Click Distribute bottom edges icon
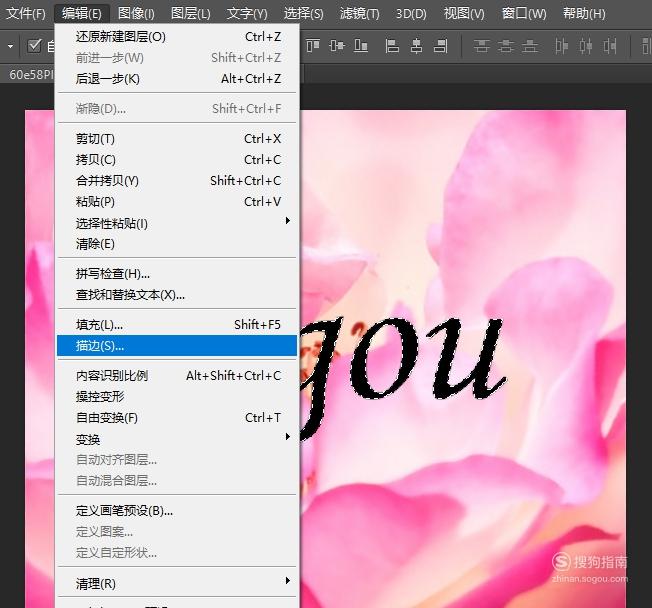The width and height of the screenshot is (652, 608). 530,46
